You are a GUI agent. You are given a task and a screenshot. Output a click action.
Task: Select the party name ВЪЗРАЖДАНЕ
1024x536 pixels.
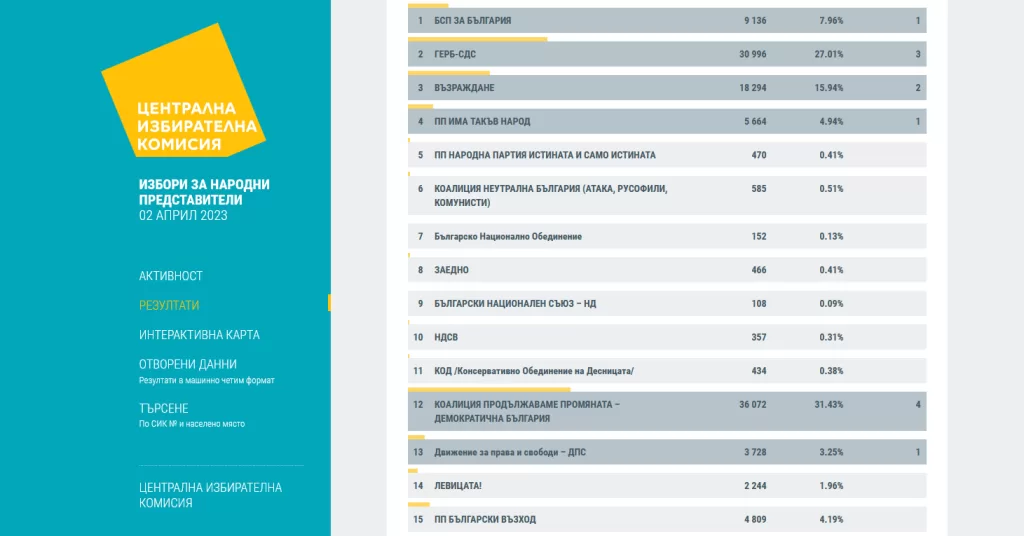click(x=464, y=87)
